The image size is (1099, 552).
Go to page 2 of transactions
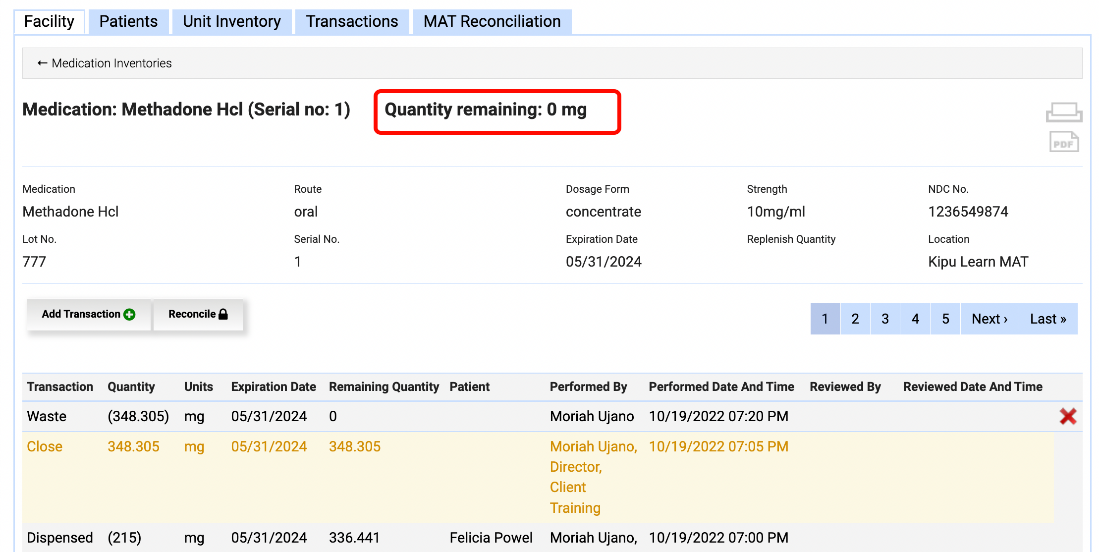[x=855, y=319]
